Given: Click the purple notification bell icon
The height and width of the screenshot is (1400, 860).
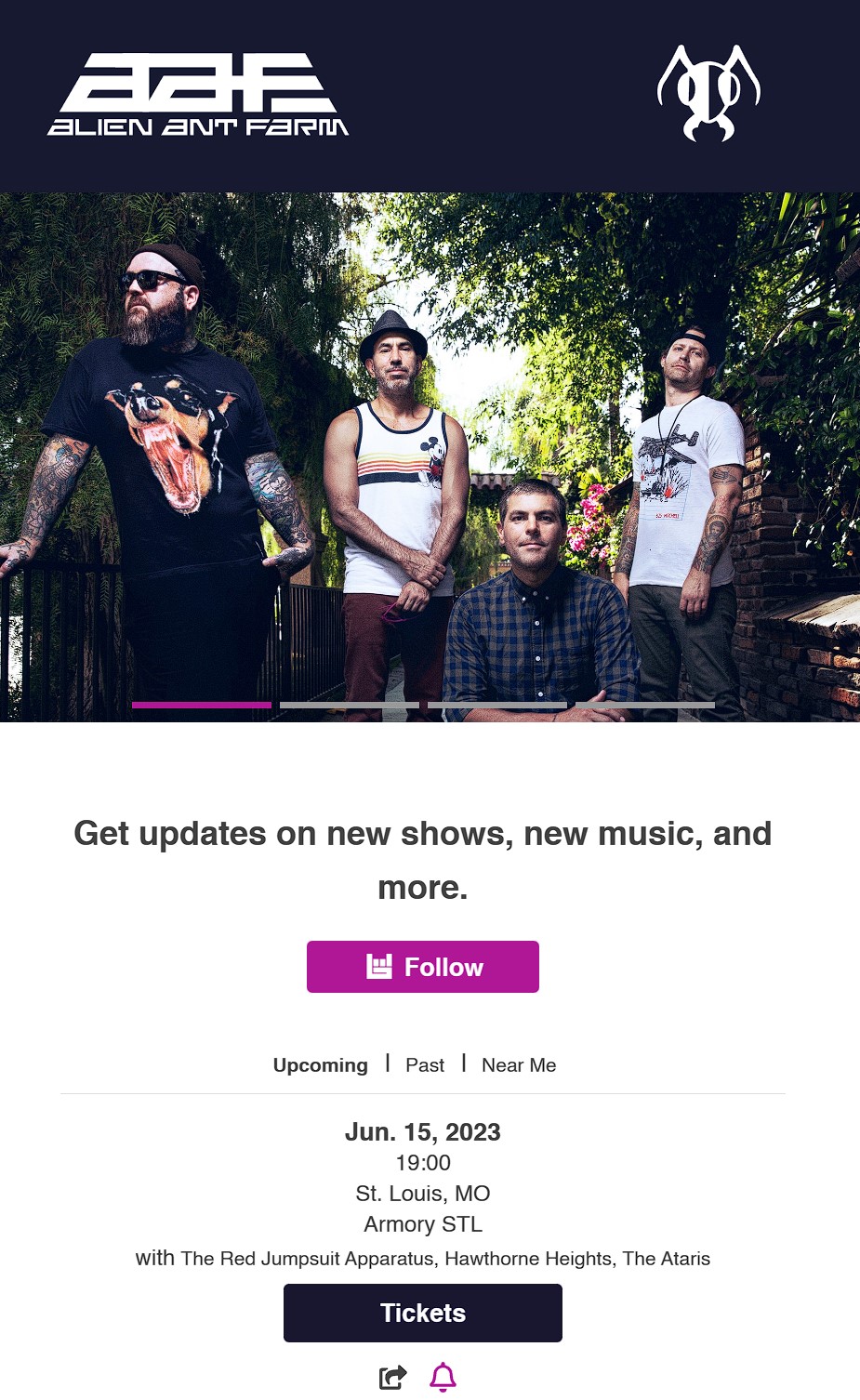Looking at the screenshot, I should pyautogui.click(x=443, y=1377).
